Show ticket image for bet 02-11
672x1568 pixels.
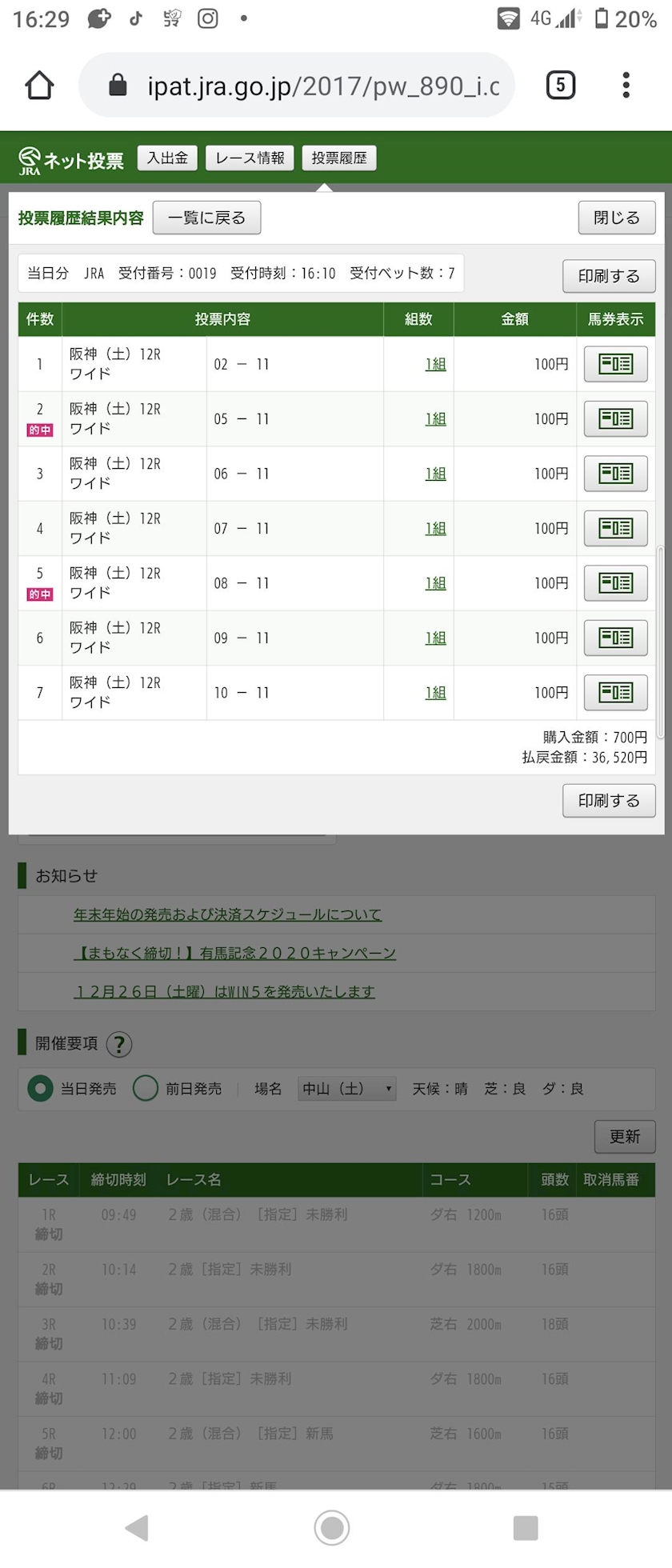coord(615,364)
